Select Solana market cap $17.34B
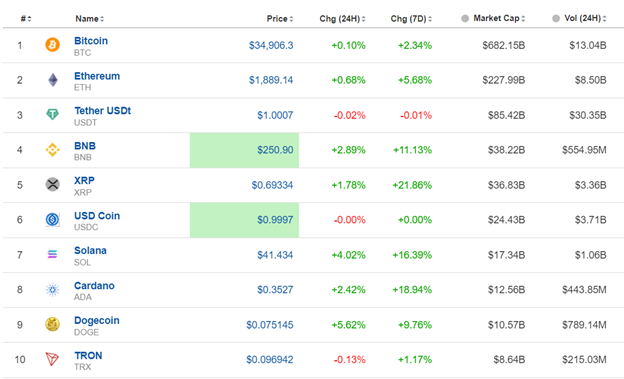Image resolution: width=624 pixels, height=379 pixels. click(507, 255)
